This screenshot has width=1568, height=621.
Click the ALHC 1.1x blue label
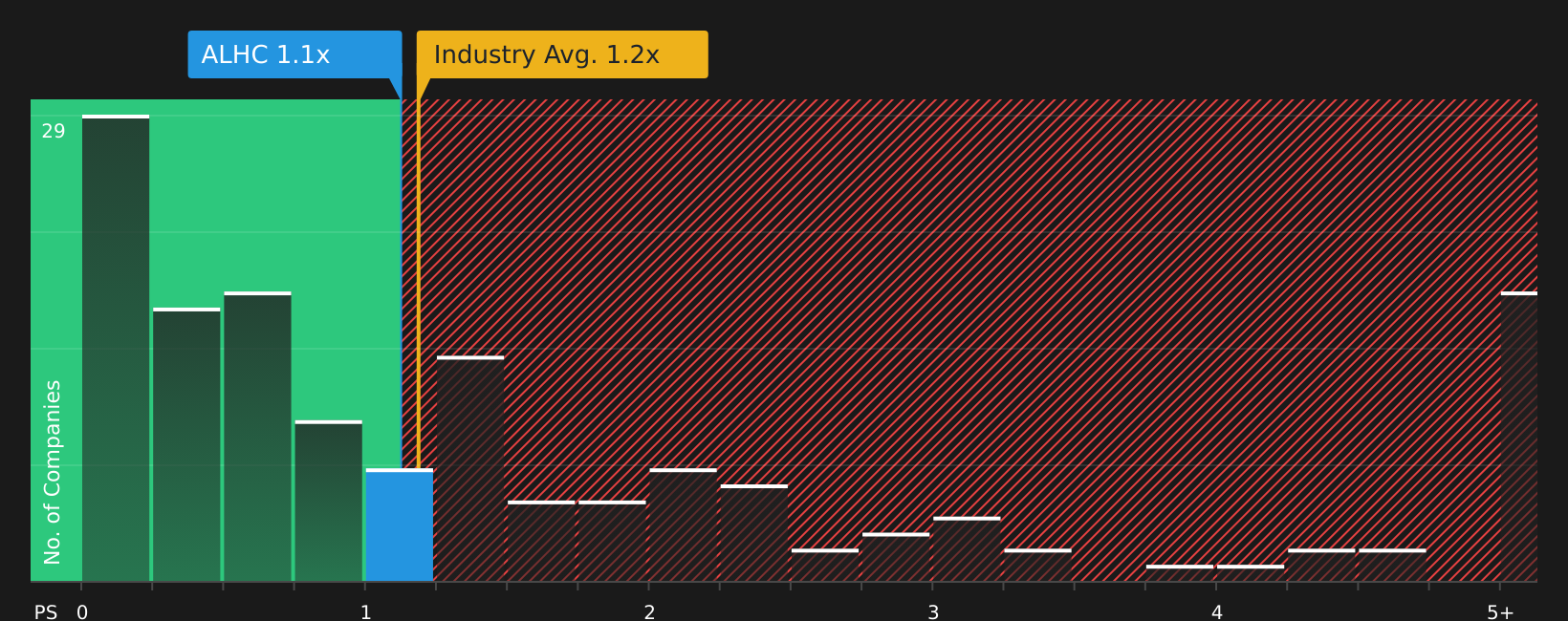click(294, 54)
